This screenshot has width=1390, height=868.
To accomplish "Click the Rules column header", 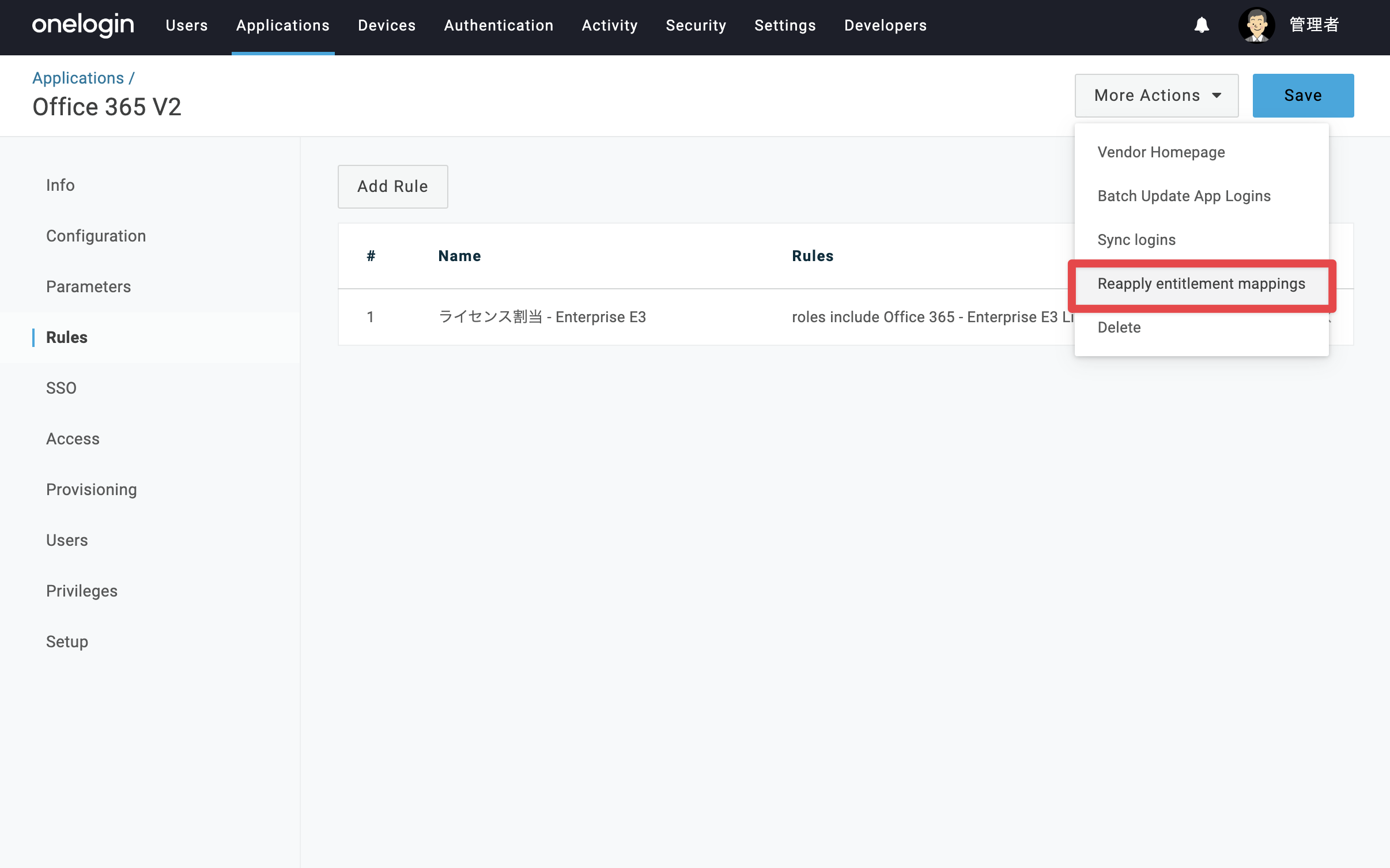I will pos(813,256).
